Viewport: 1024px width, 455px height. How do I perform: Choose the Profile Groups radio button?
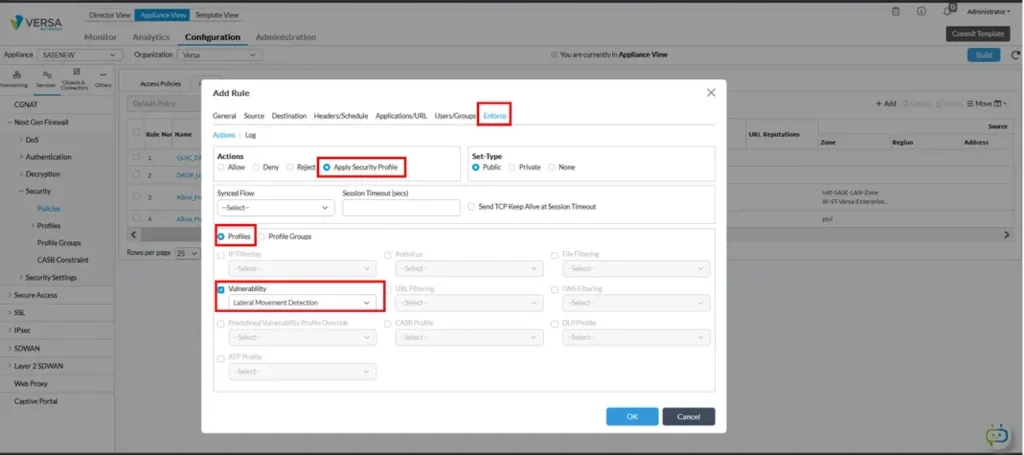click(264, 236)
